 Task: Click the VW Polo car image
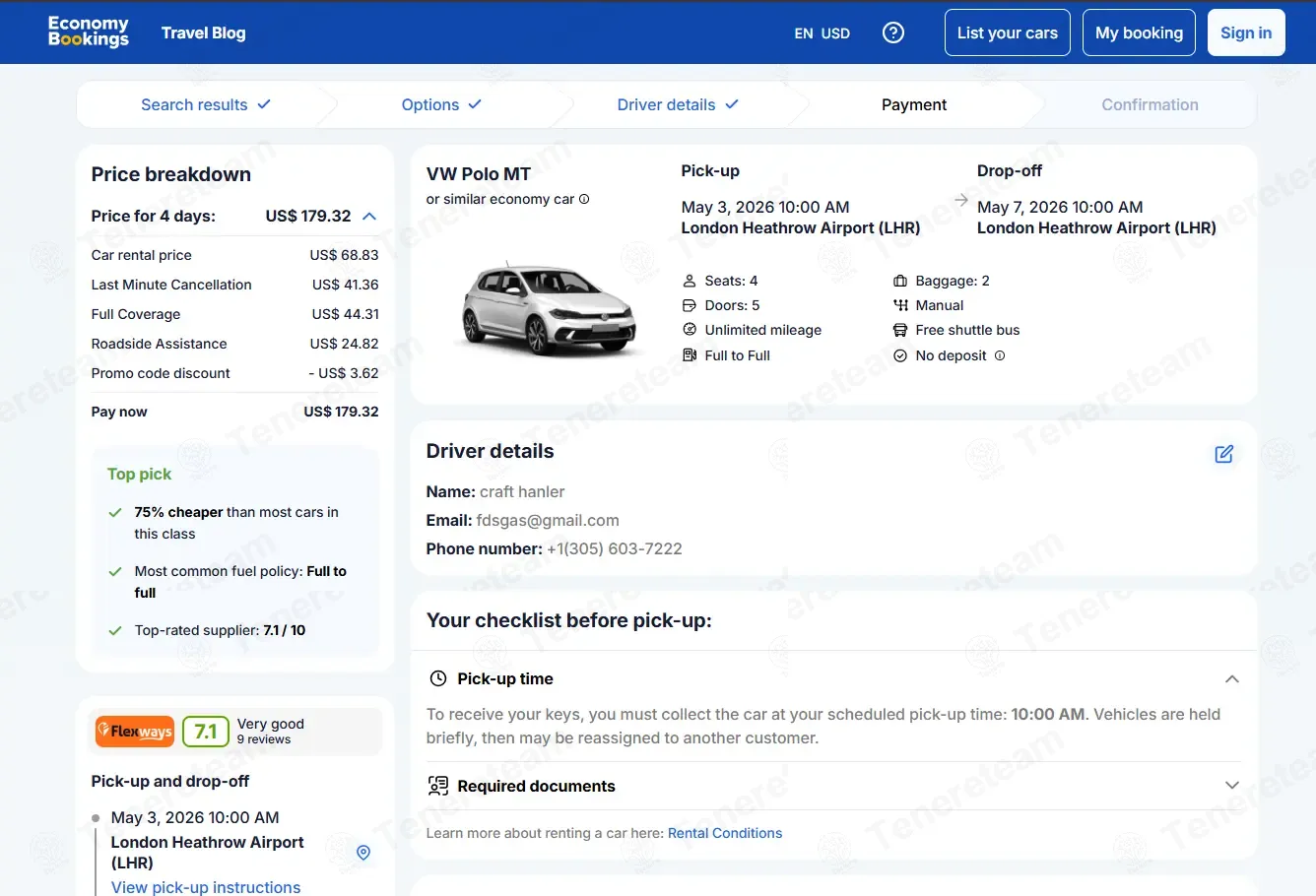(550, 308)
